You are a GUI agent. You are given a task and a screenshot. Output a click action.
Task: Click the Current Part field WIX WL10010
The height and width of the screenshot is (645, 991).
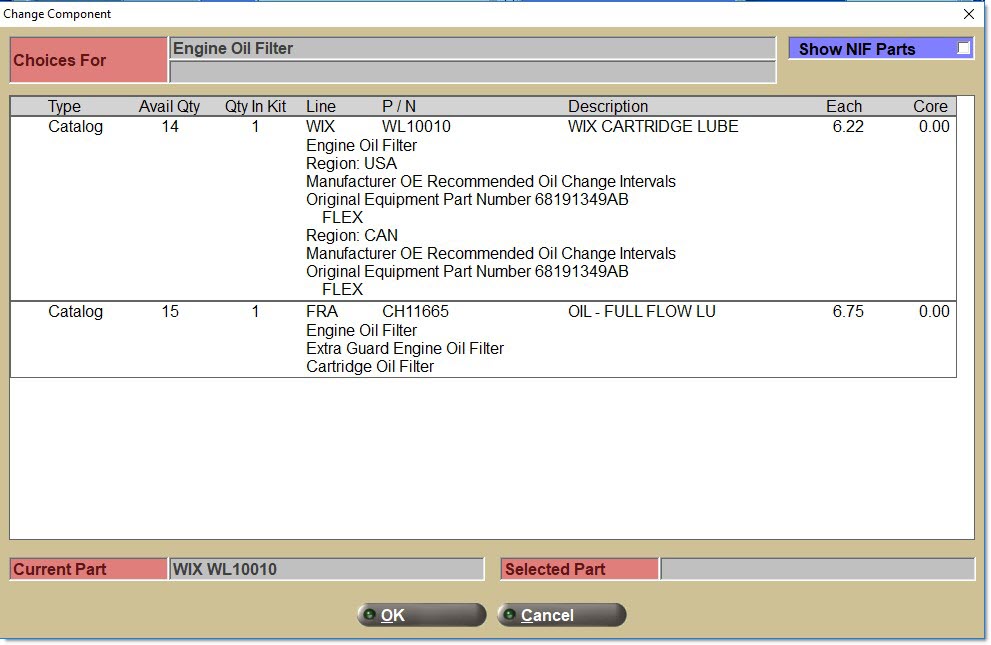point(326,569)
